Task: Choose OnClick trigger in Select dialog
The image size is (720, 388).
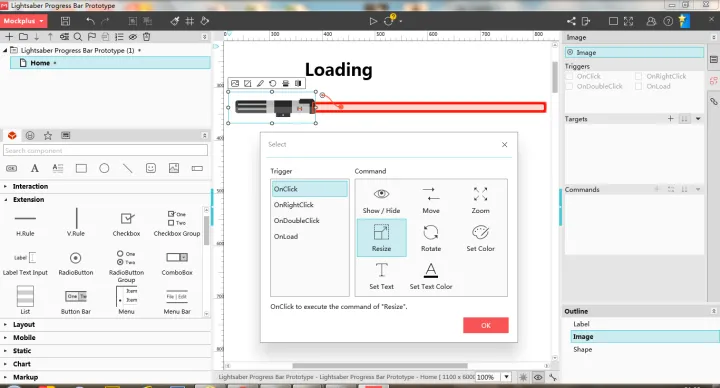Action: pyautogui.click(x=310, y=189)
